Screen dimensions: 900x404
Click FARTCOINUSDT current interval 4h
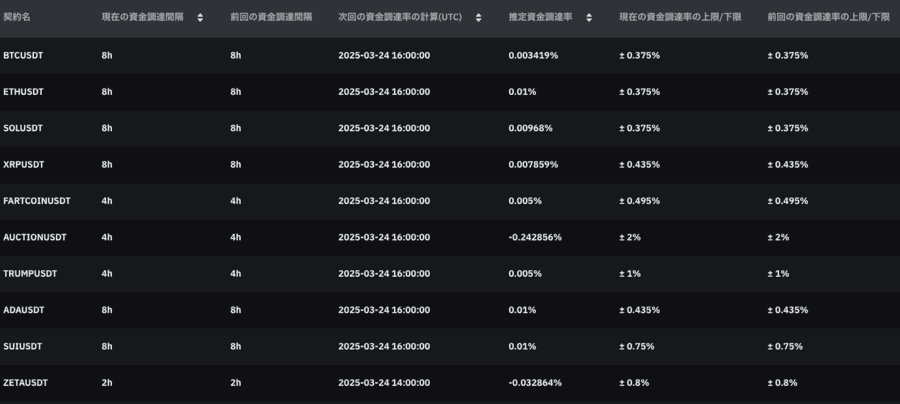pos(107,201)
